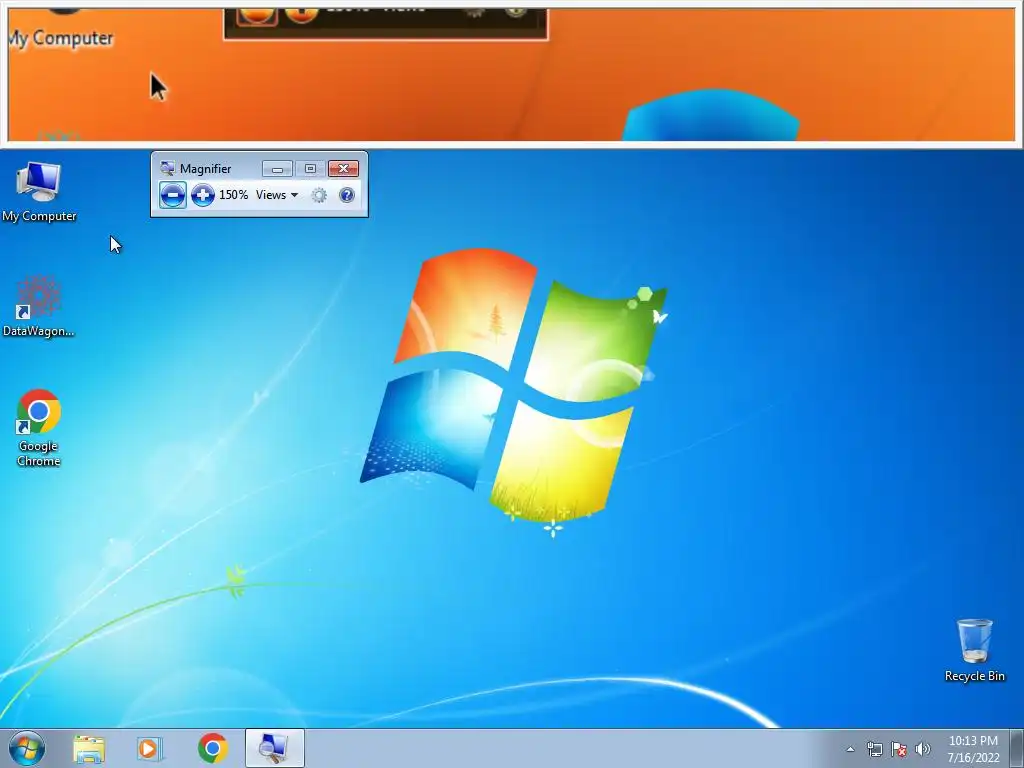Open the volume speaker tray icon
The height and width of the screenshot is (768, 1024).
pyautogui.click(x=922, y=749)
